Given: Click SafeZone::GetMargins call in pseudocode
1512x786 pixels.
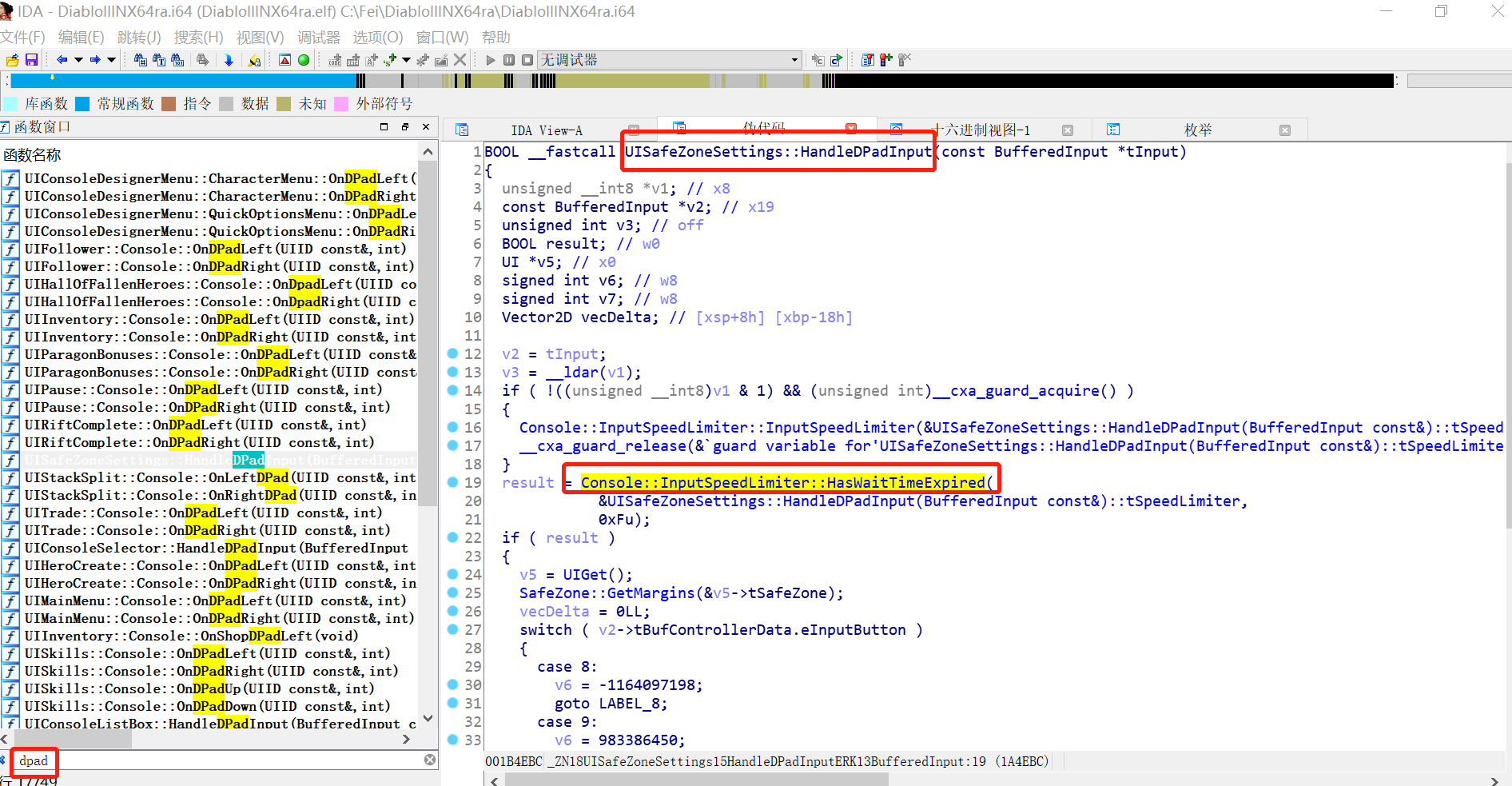Looking at the screenshot, I should click(x=607, y=592).
